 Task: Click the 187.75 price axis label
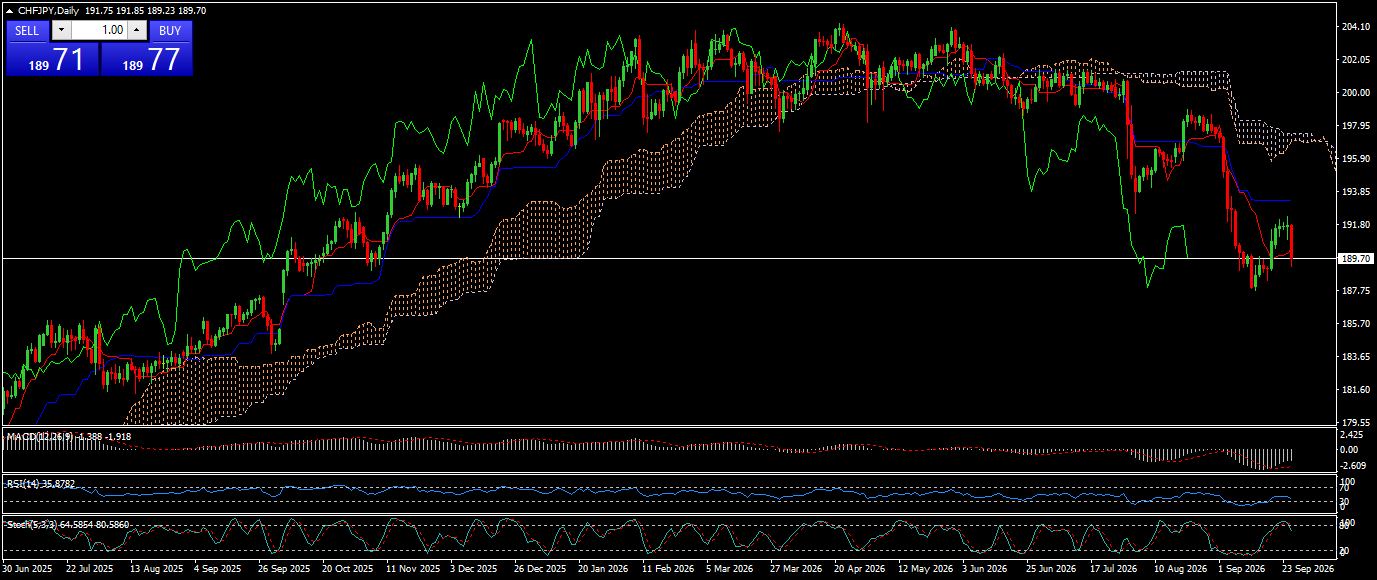coord(1354,291)
